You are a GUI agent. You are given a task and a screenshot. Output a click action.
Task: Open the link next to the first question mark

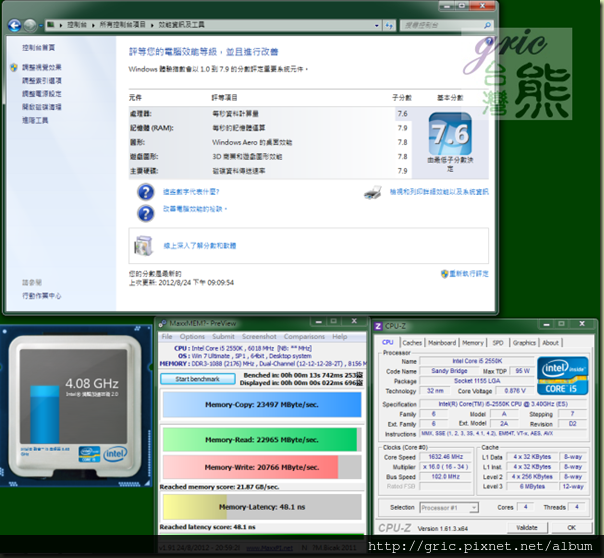(191, 191)
